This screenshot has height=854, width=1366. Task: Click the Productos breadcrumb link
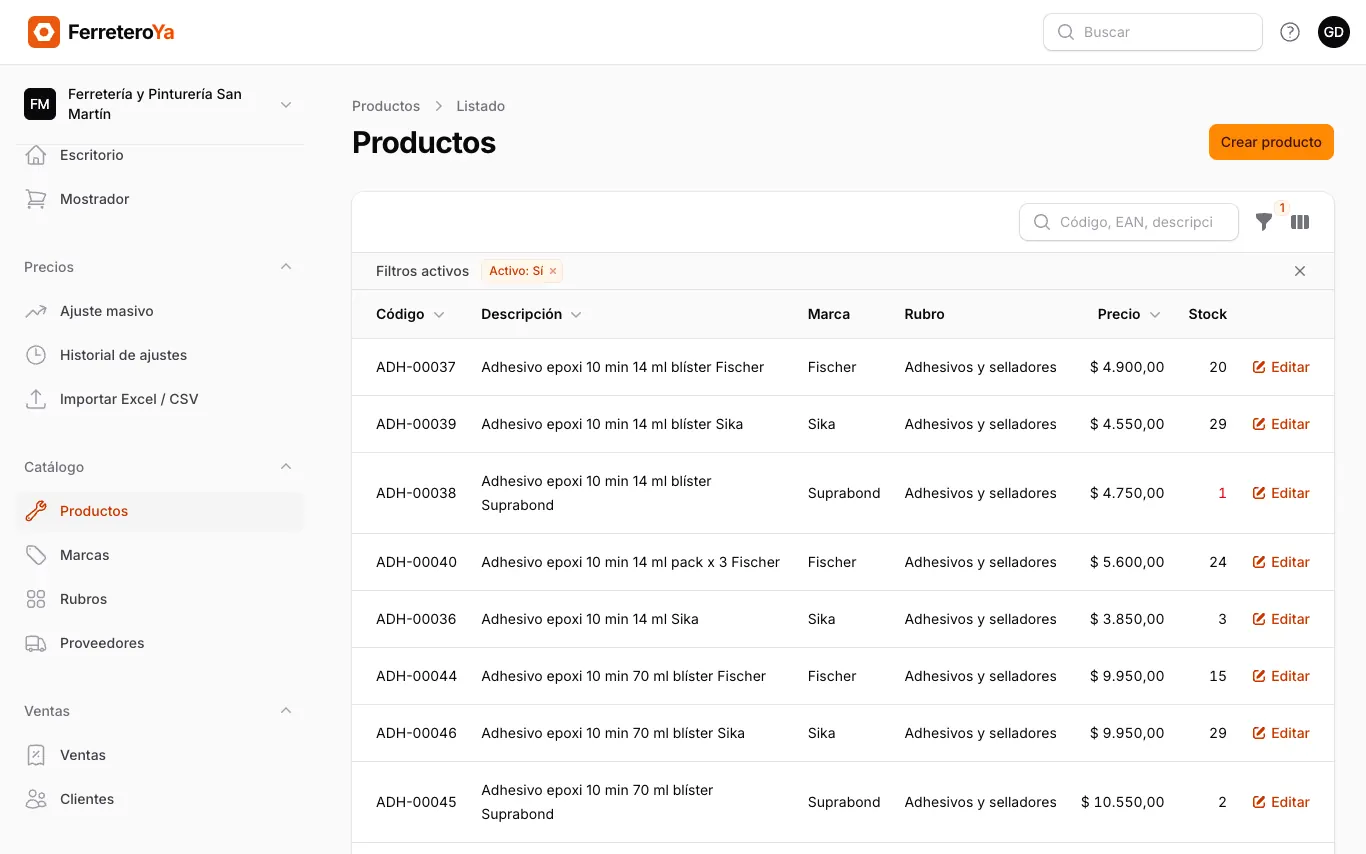pyautogui.click(x=386, y=106)
